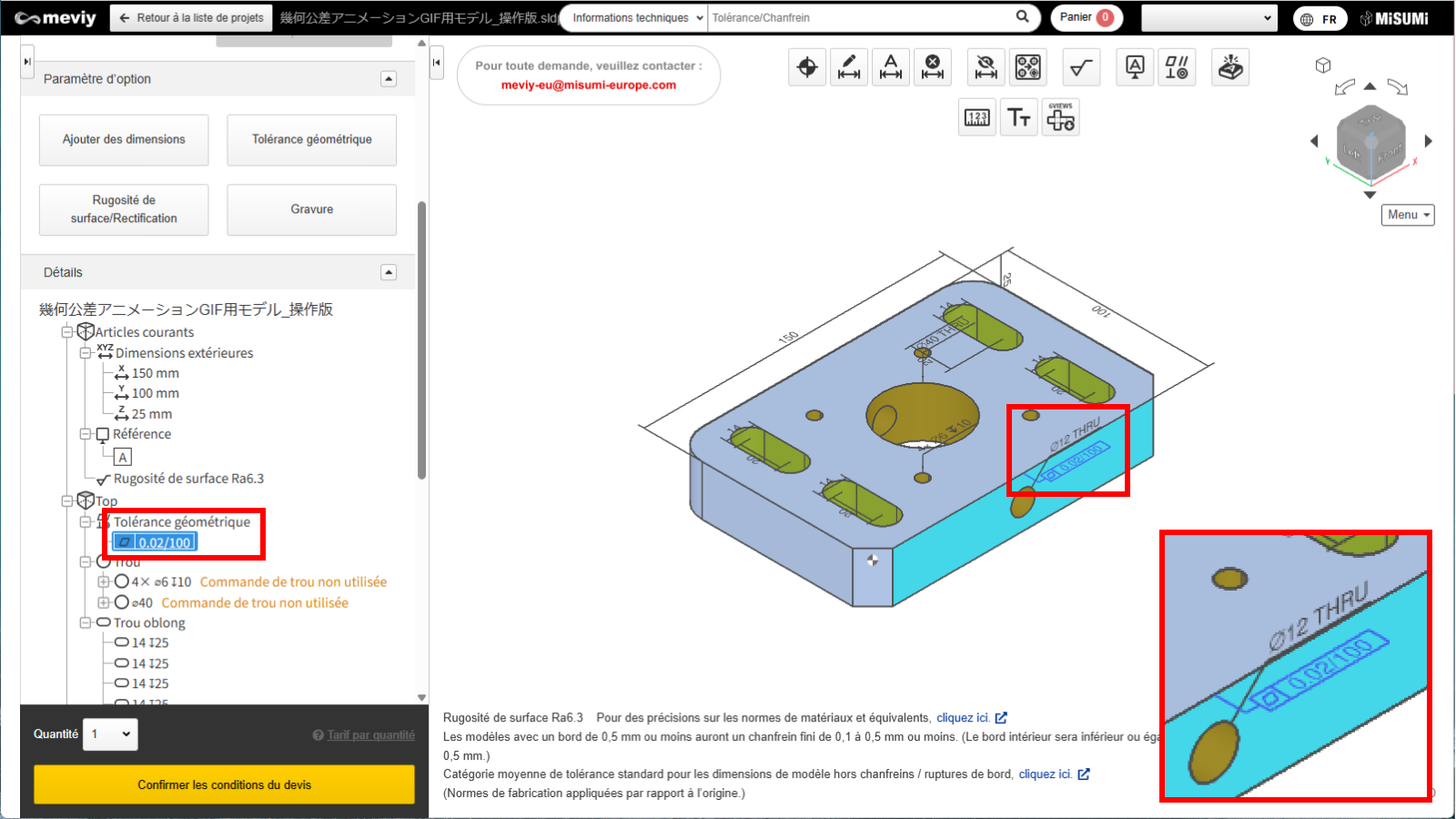Open the geometric tolerance symbols tool
1456x819 pixels.
pyautogui.click(x=1177, y=67)
